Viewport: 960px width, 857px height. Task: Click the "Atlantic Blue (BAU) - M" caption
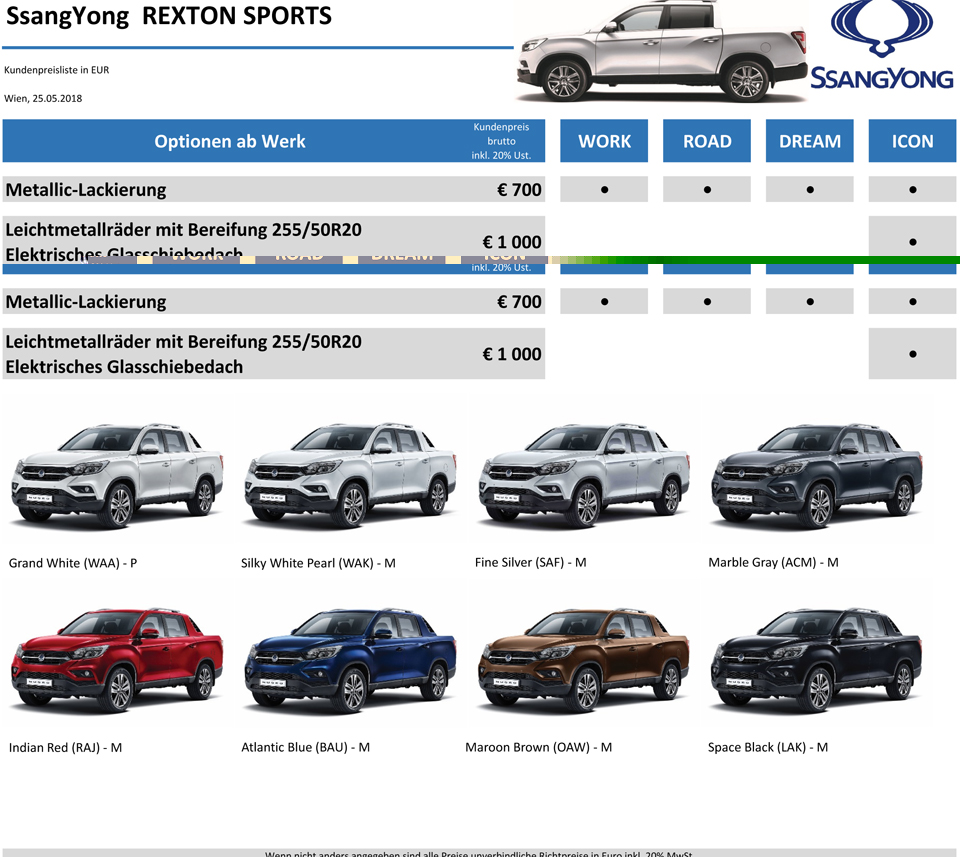pyautogui.click(x=306, y=747)
